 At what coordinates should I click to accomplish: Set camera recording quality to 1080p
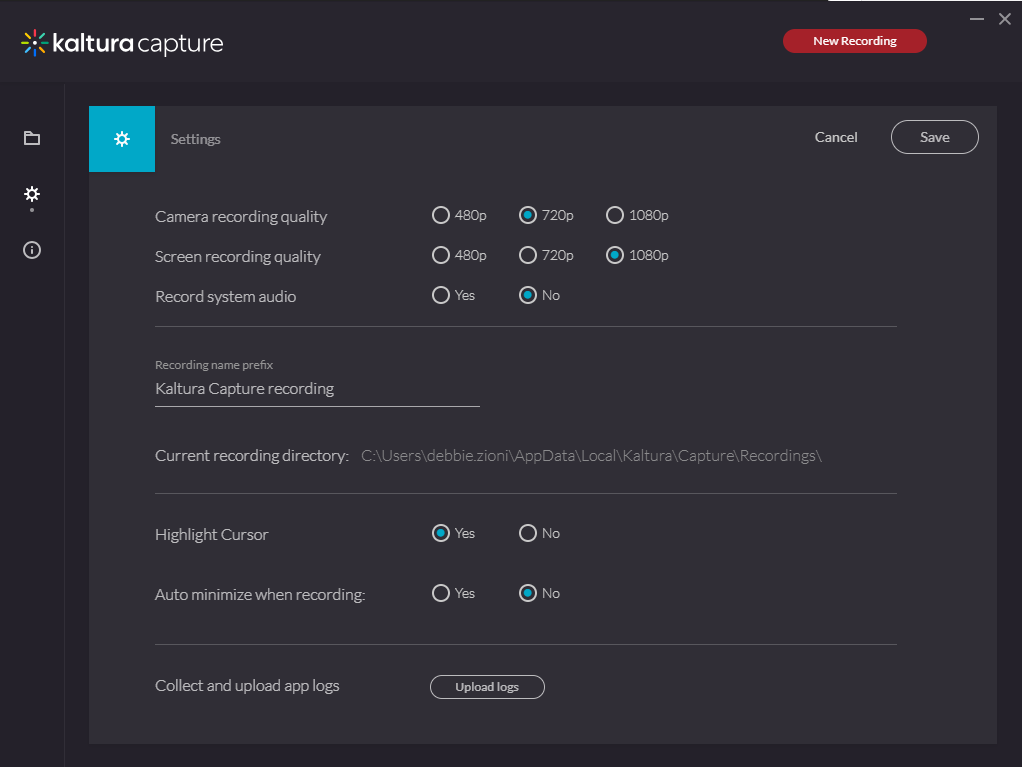[615, 215]
